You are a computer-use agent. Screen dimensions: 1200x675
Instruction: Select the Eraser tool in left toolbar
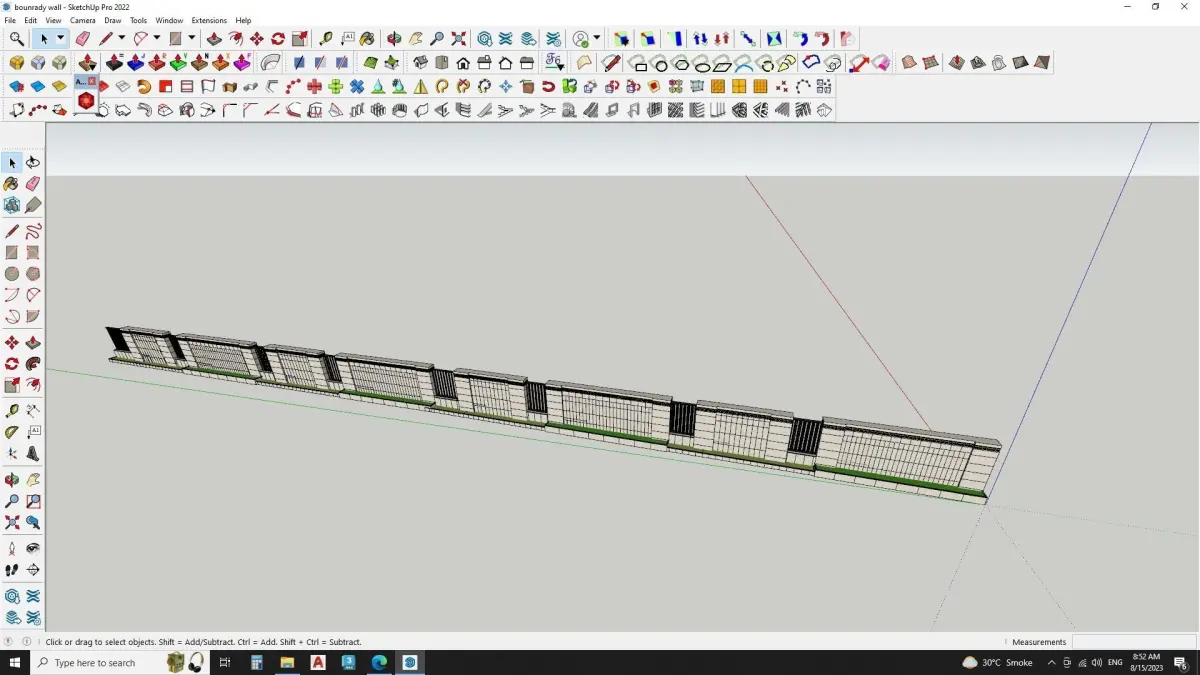(x=33, y=184)
